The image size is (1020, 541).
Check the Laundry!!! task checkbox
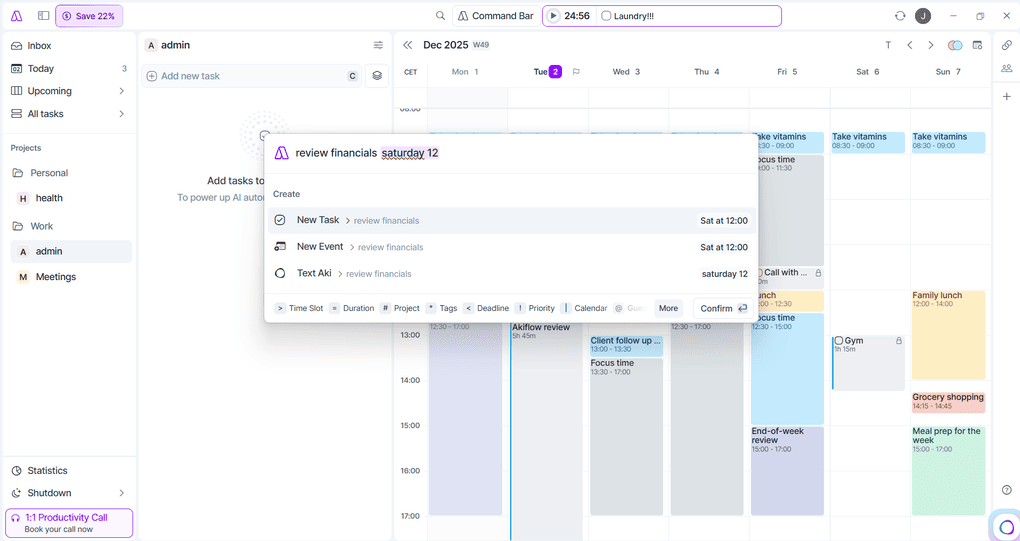[606, 16]
